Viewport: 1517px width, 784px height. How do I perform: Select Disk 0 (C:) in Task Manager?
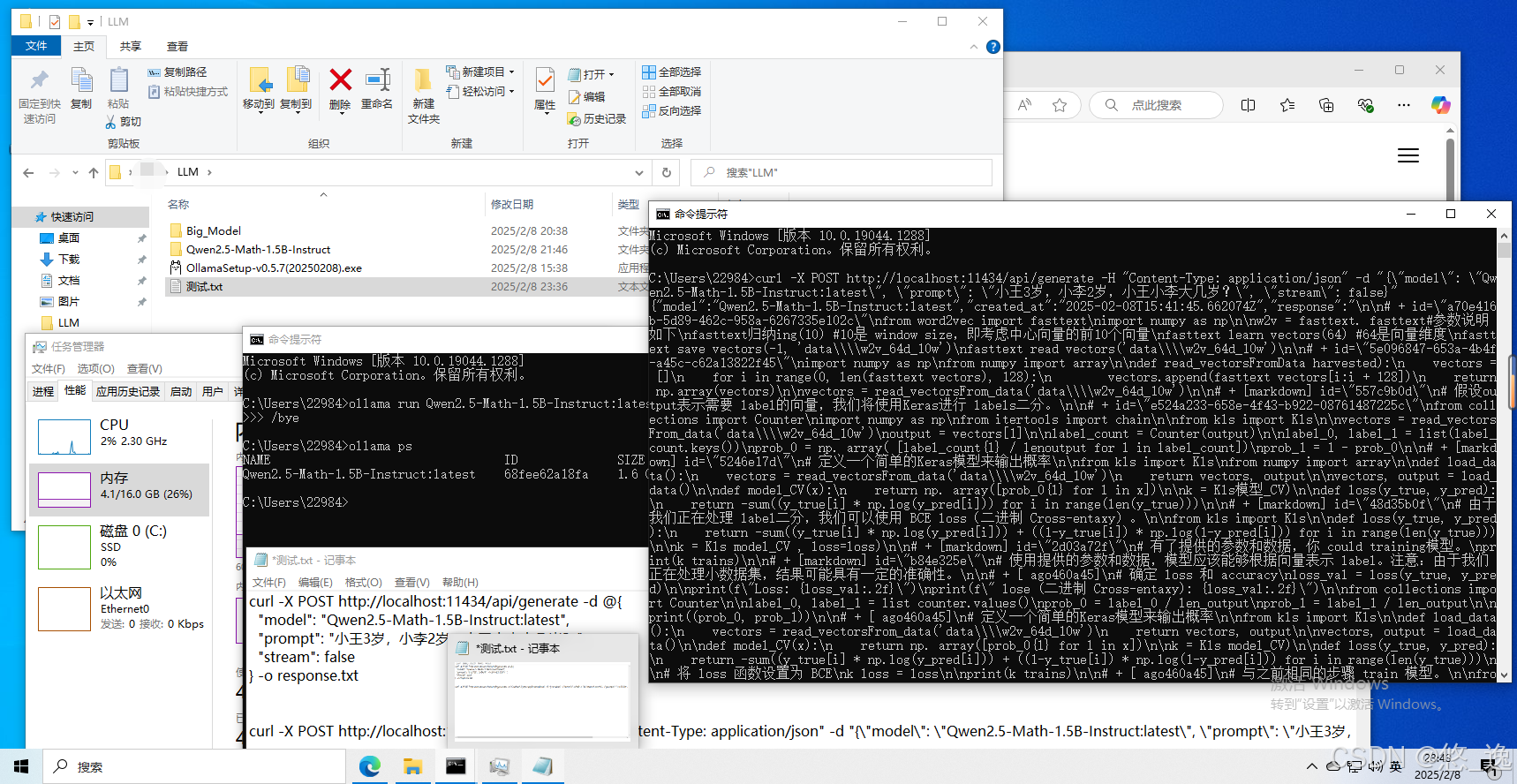(x=119, y=547)
